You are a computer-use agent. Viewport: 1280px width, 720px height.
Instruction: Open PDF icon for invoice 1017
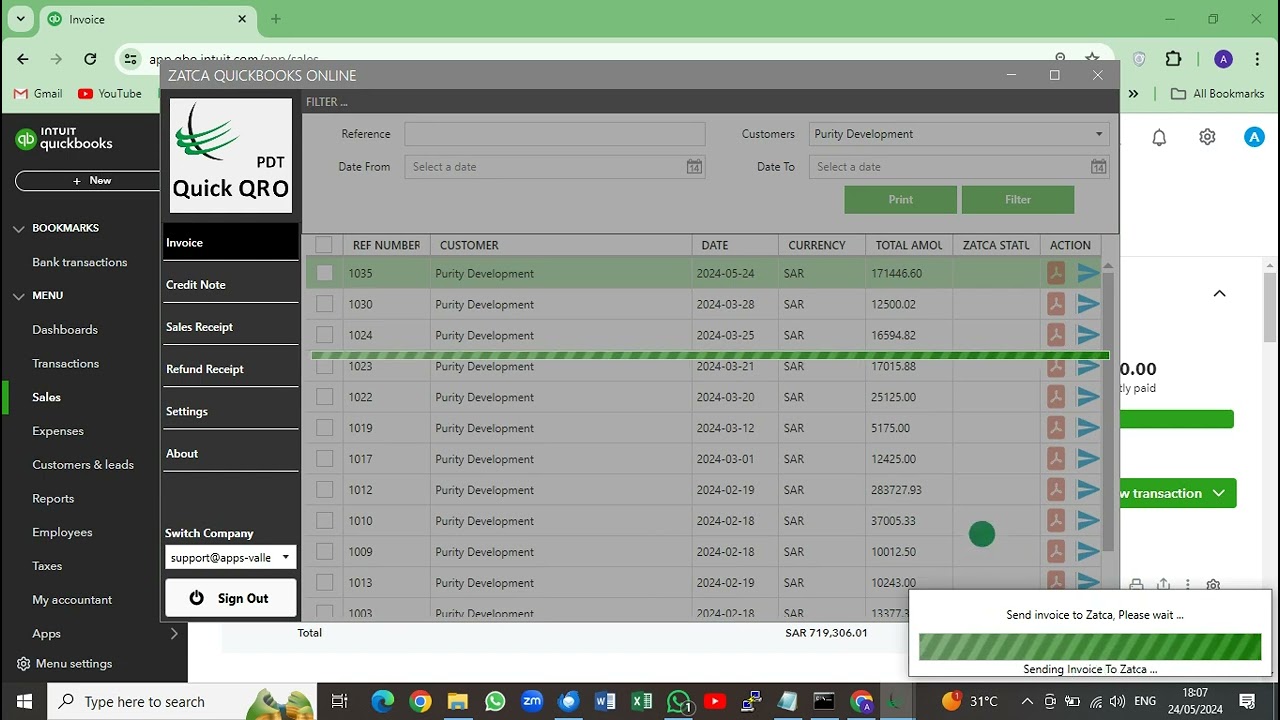pos(1056,459)
